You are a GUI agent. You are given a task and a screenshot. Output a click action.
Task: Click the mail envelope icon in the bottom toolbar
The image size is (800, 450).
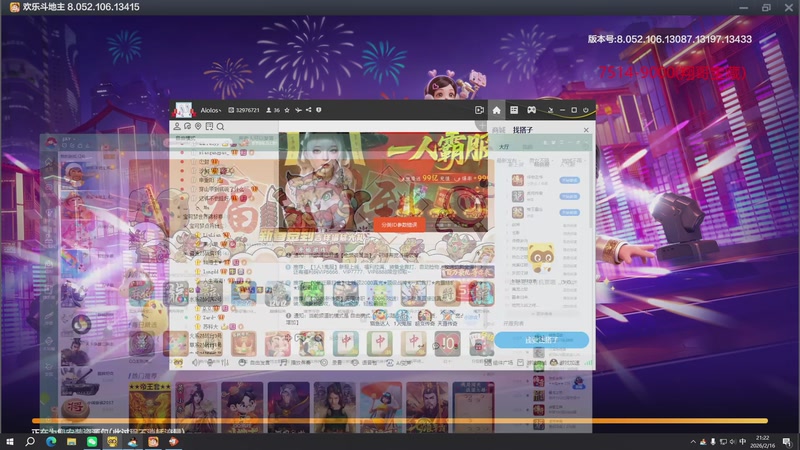520,363
